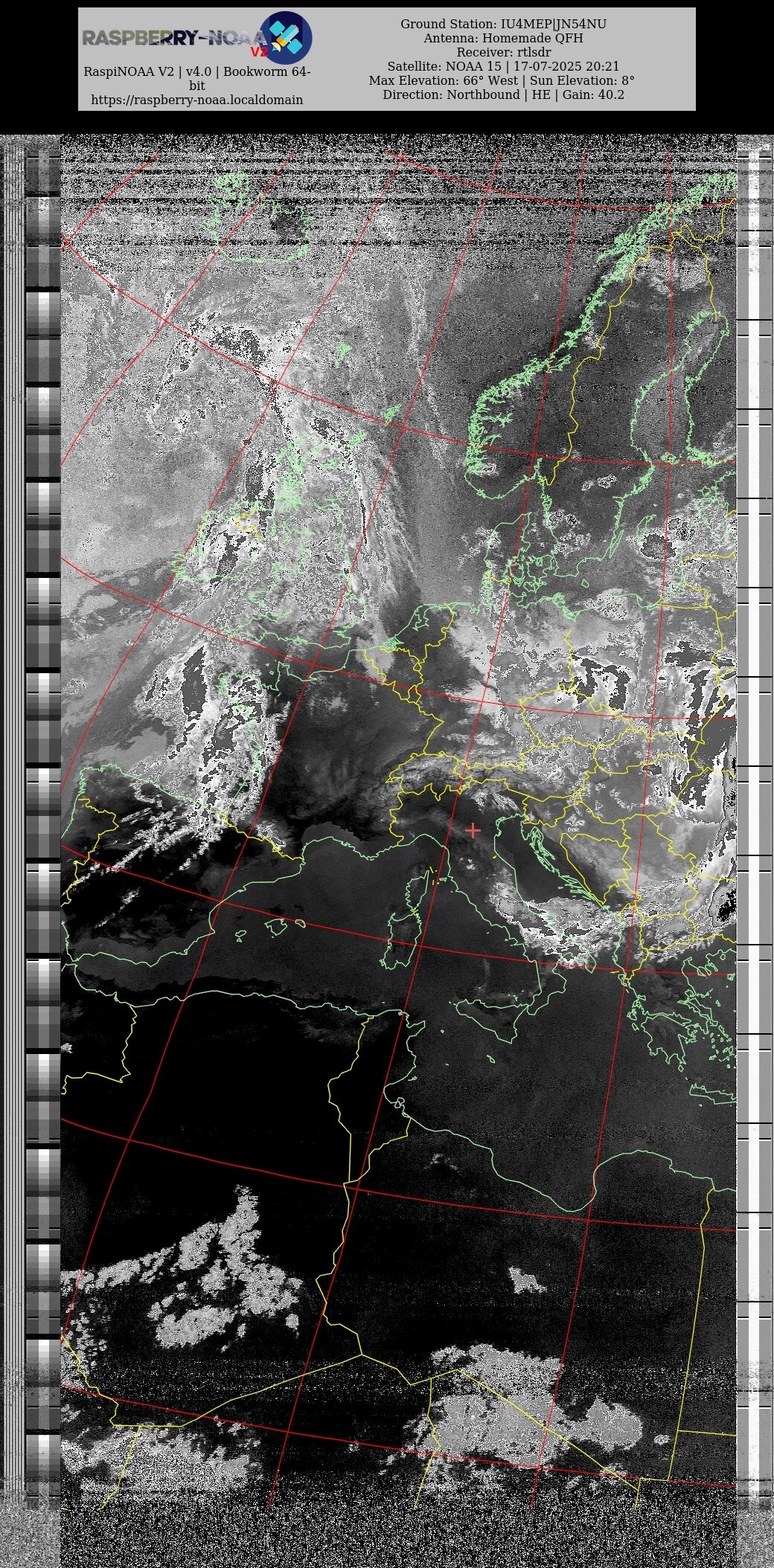Viewport: 774px width, 1568px height.
Task: Select the 'Receiver: rtlsdr' line
Action: 503,52
